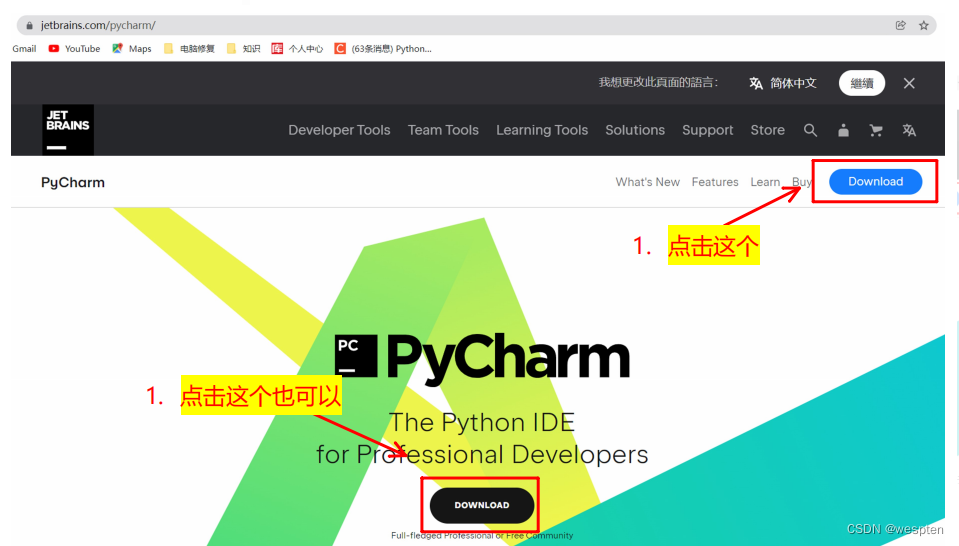The image size is (959, 546).
Task: Close the language suggestion banner
Action: click(909, 83)
